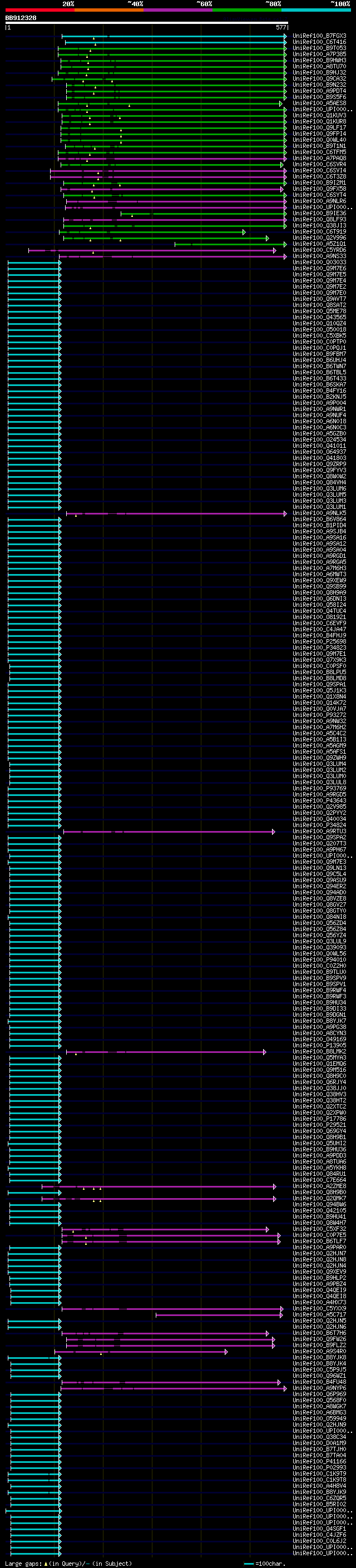Select the purple alignment bar for A9NLK5
Viewport: 356px width, 1568px height.
176,513
